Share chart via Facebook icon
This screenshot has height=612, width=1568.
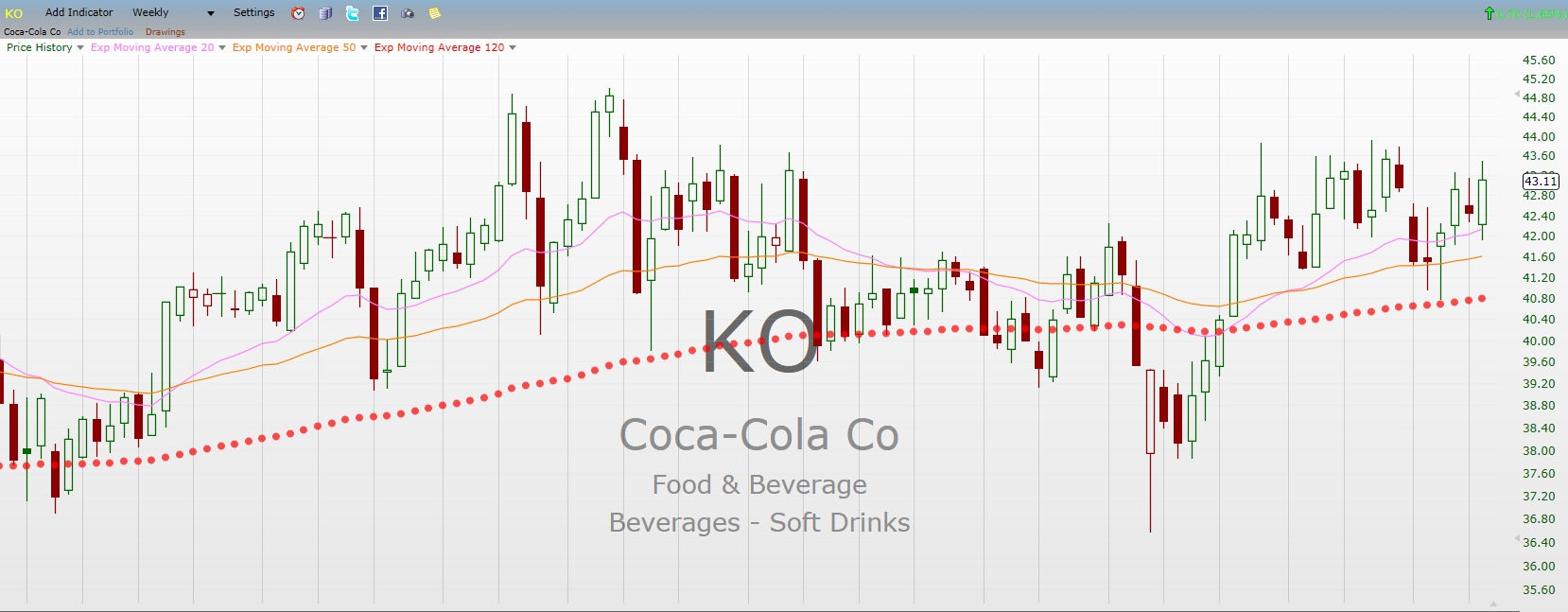(x=379, y=13)
